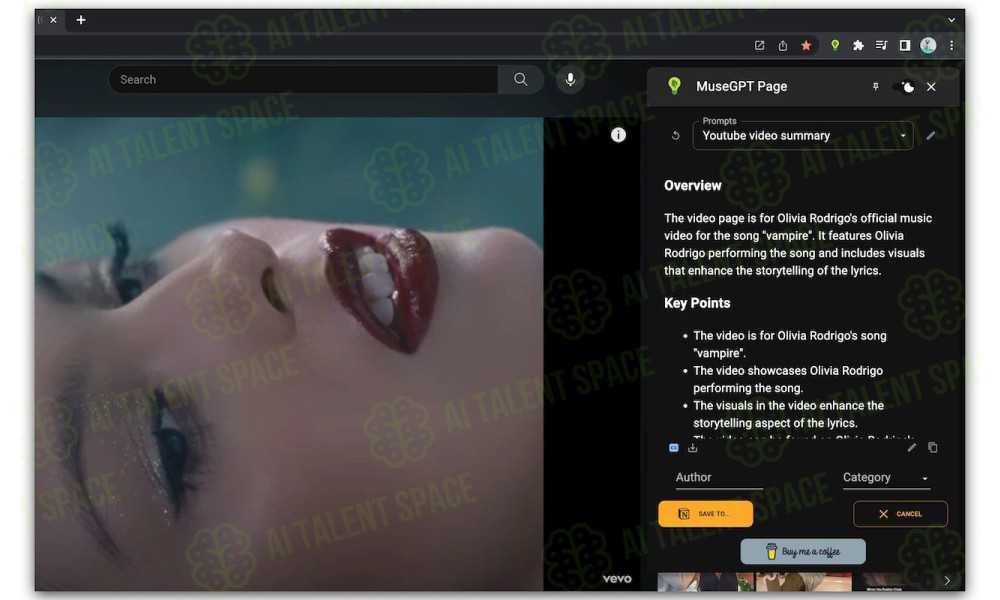
Task: Open the second suggested video thumbnail
Action: (804, 582)
